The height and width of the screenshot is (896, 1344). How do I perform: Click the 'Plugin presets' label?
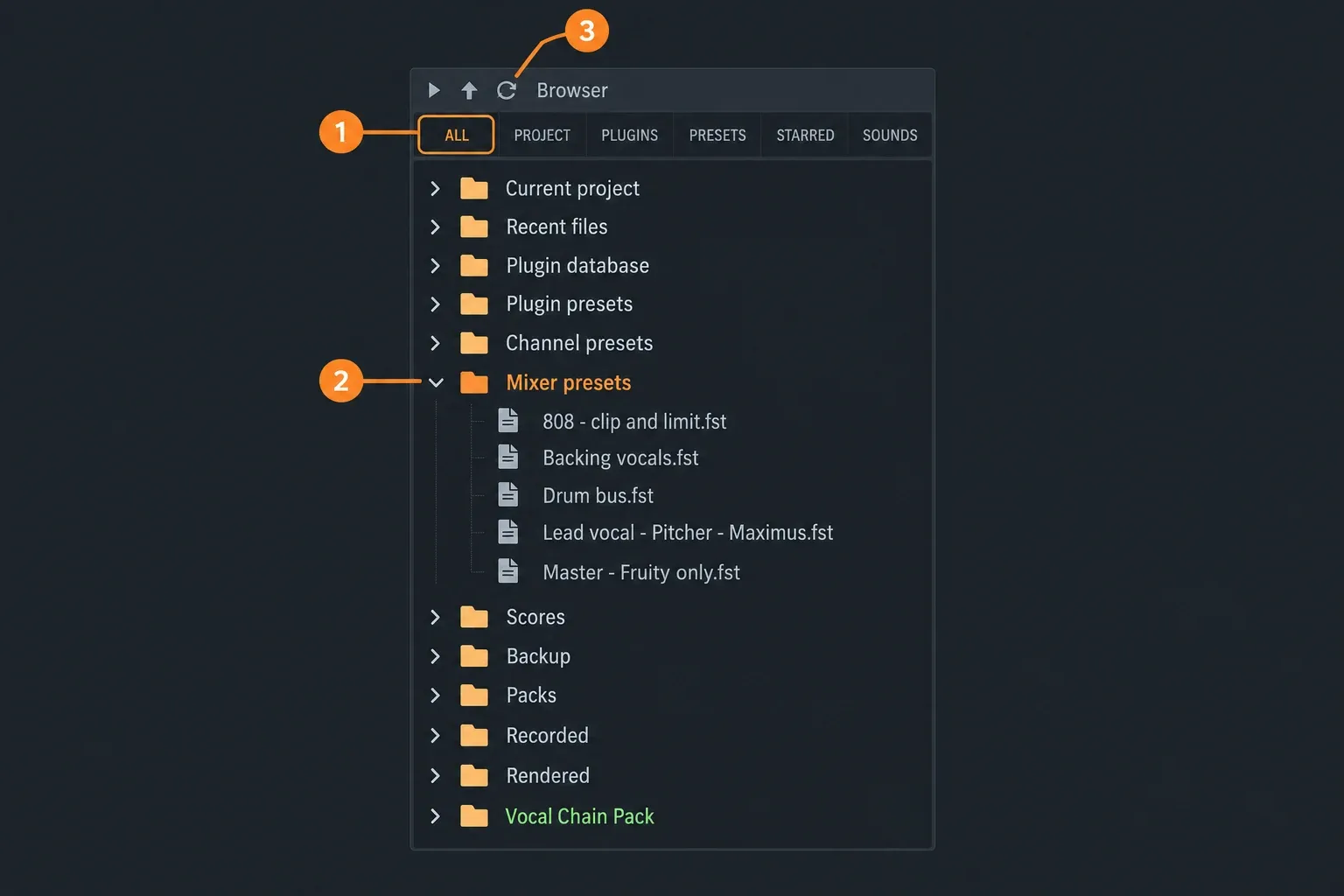569,304
